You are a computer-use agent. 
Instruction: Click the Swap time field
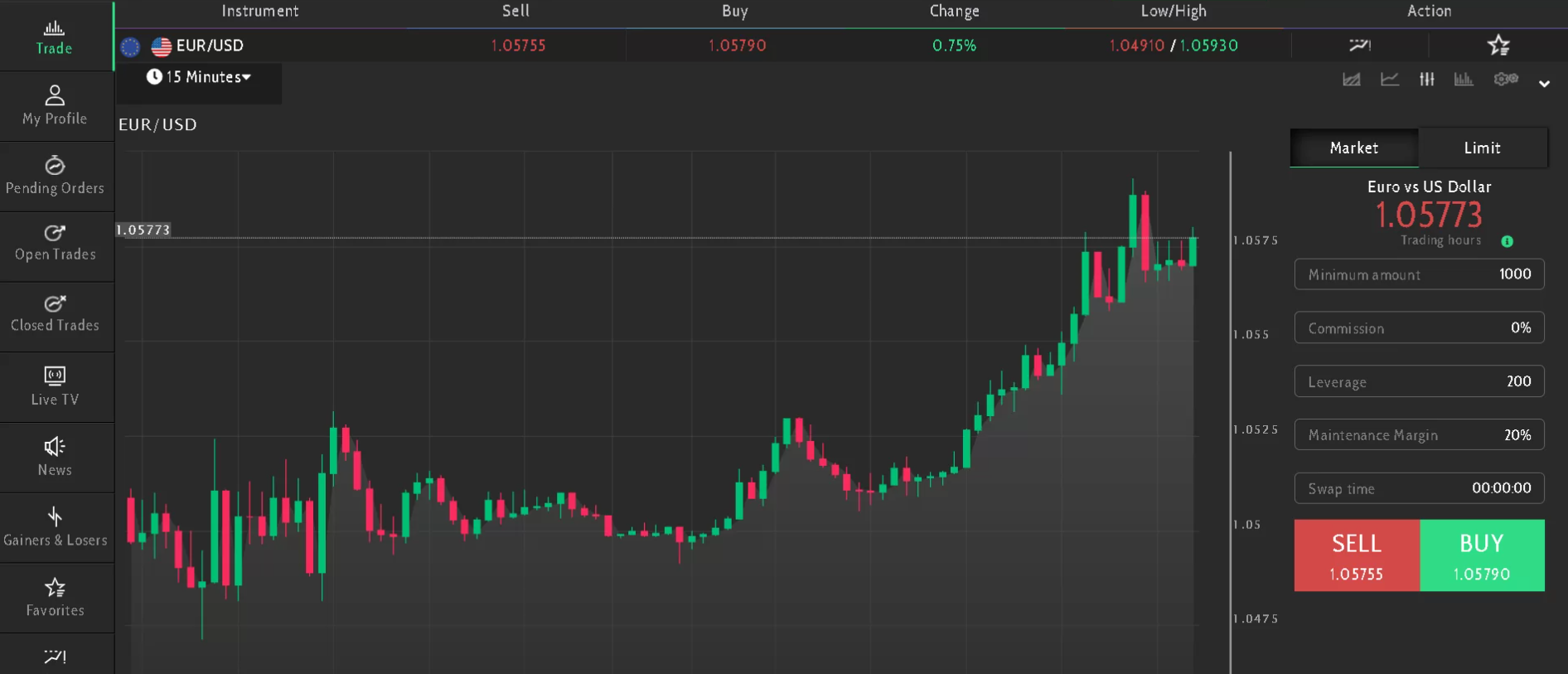(x=1419, y=488)
